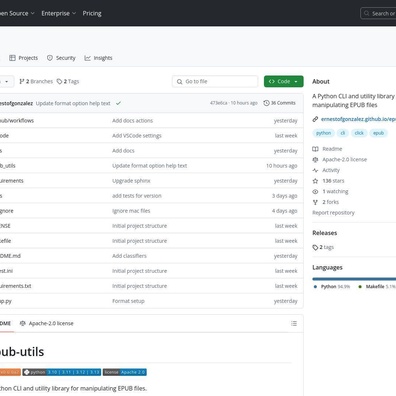The image size is (396, 396).
Task: Click the green commit status checkmark
Action: click(x=118, y=103)
